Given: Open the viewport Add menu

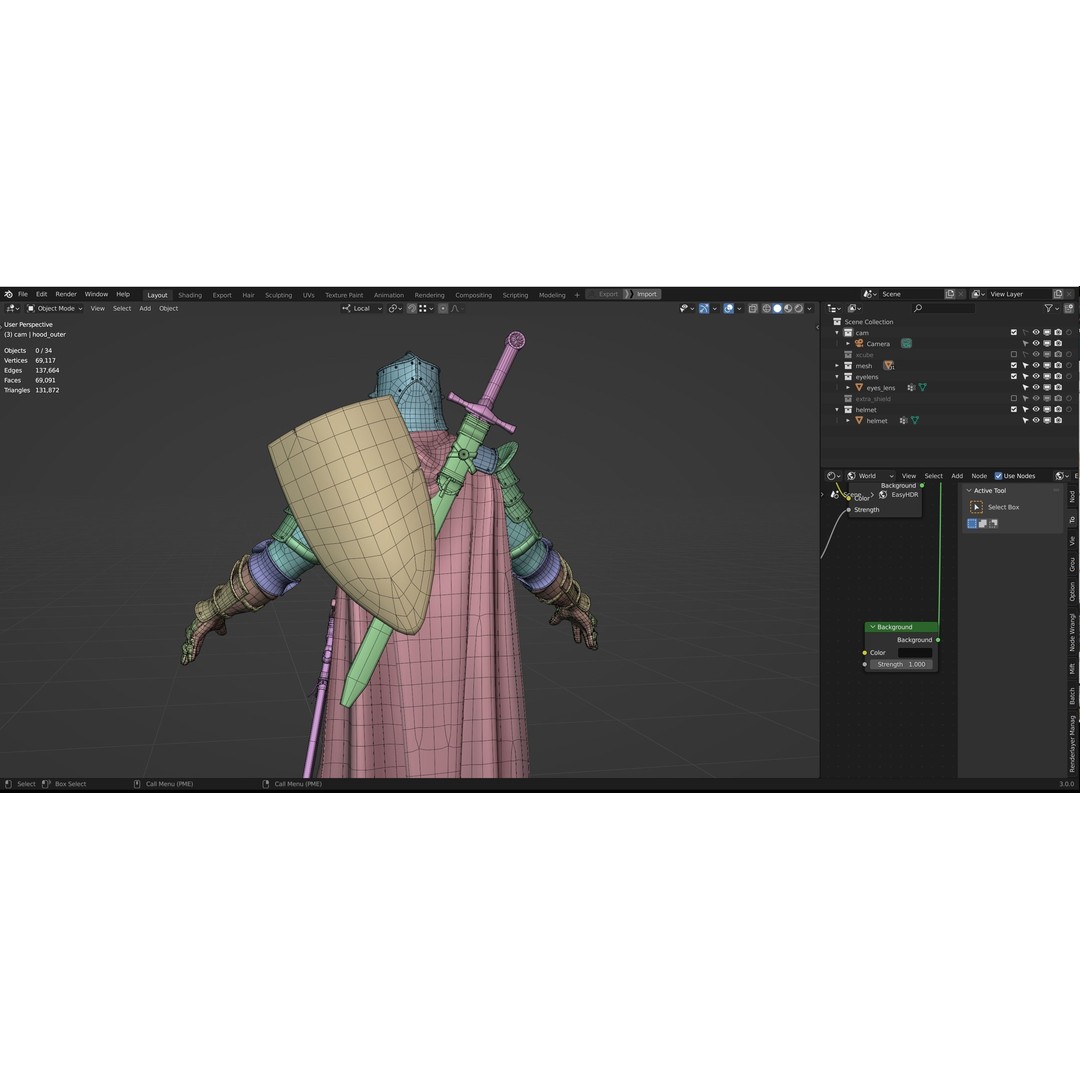Looking at the screenshot, I should pos(145,309).
